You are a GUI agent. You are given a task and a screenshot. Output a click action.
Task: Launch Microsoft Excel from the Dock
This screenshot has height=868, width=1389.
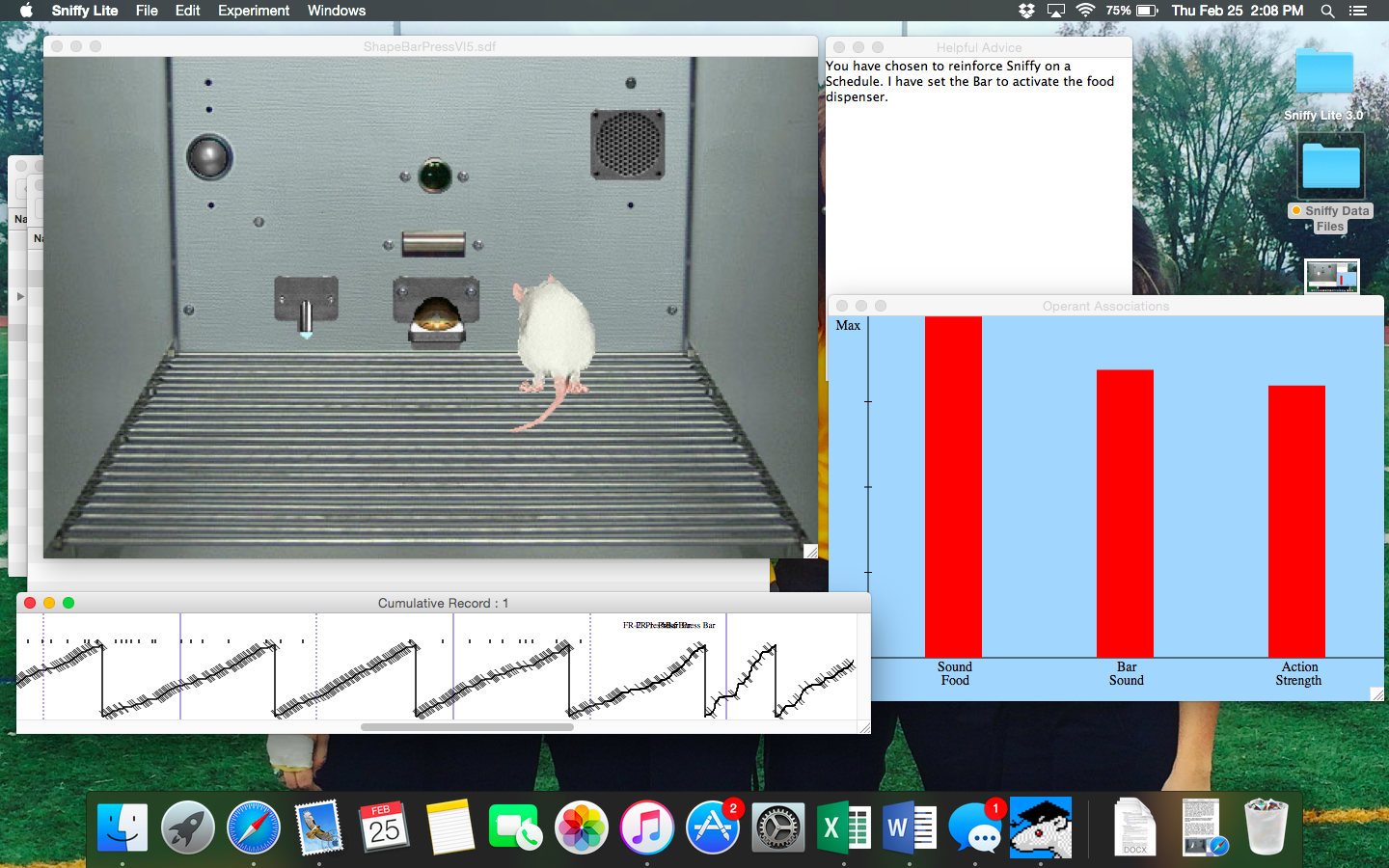843,827
